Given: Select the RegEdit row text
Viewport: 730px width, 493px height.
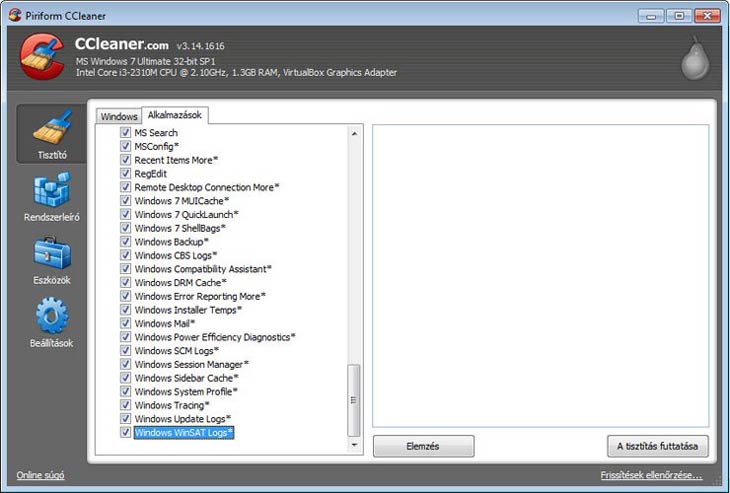Looking at the screenshot, I should click(150, 174).
